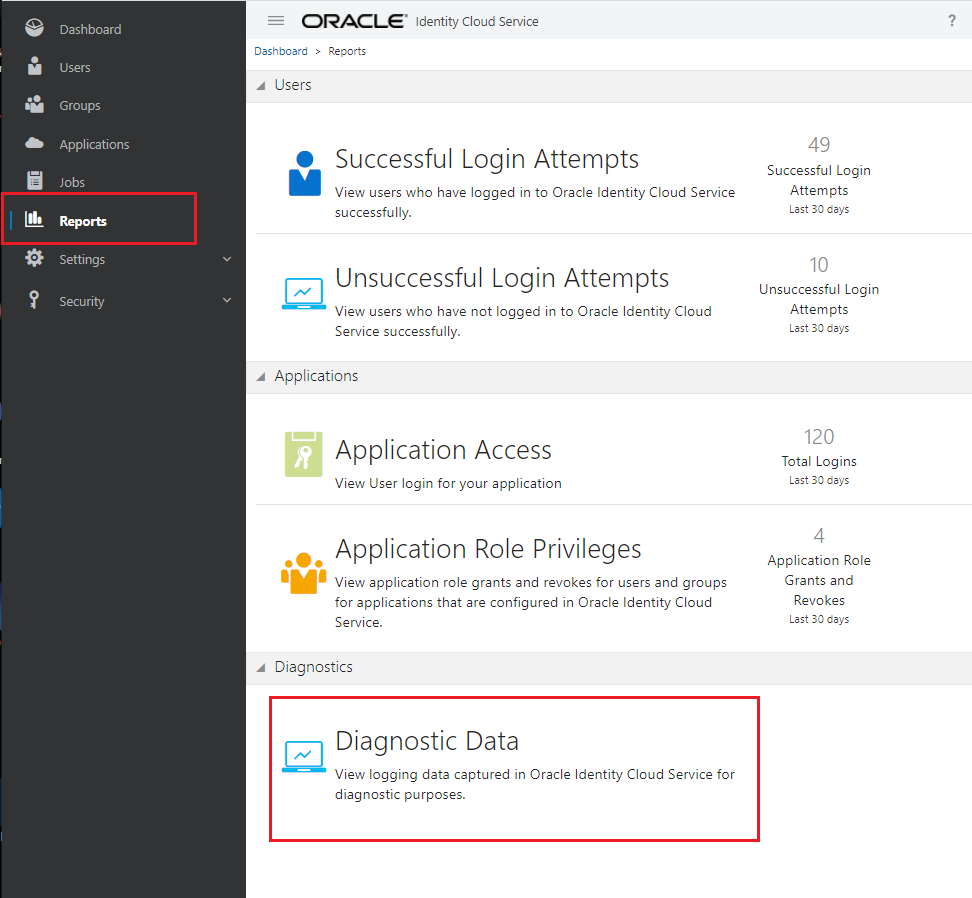Click the Application Role Privileges people icon
Screen dimensions: 972x898
click(303, 573)
